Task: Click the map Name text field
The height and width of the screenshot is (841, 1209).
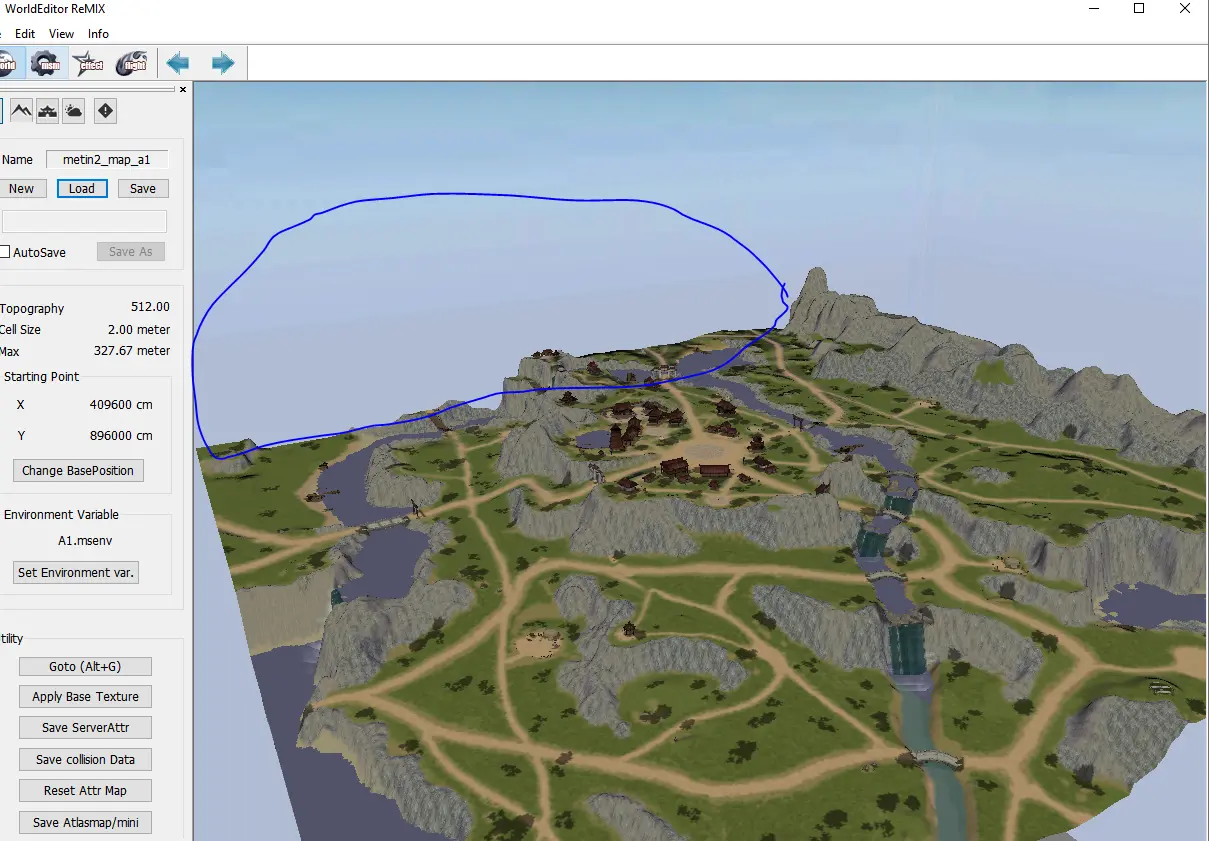Action: tap(107, 159)
